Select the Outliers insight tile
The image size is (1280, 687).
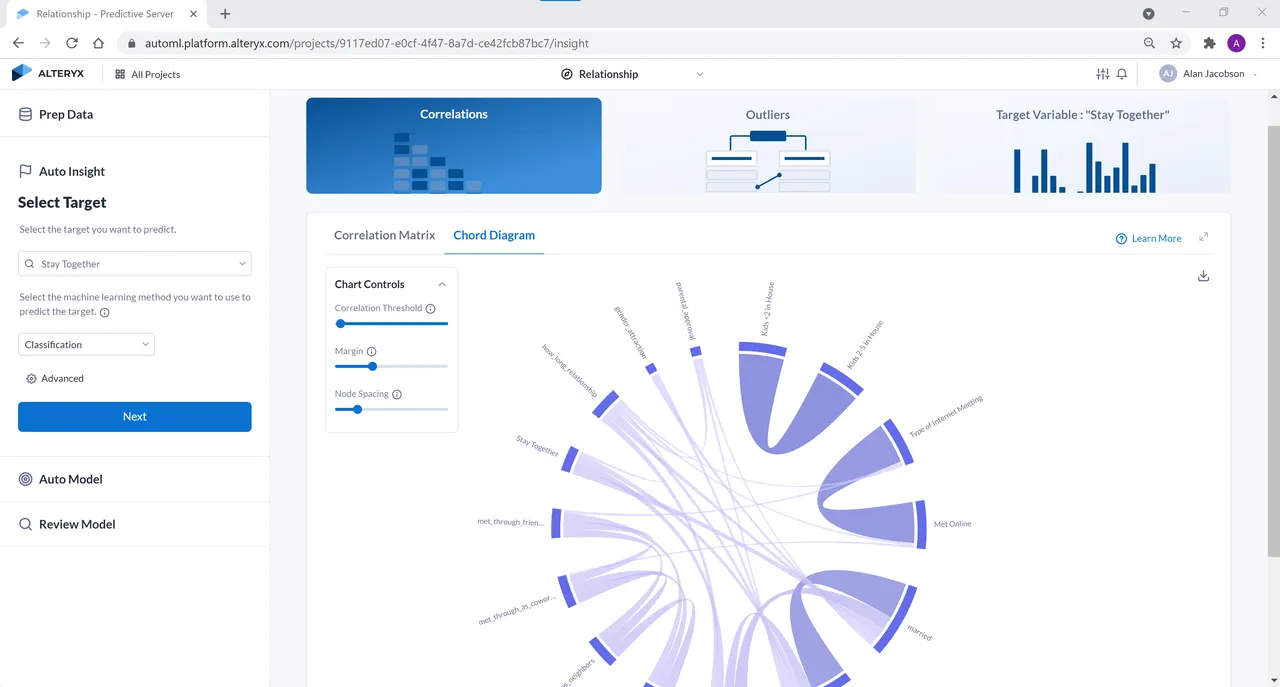[x=767, y=145]
